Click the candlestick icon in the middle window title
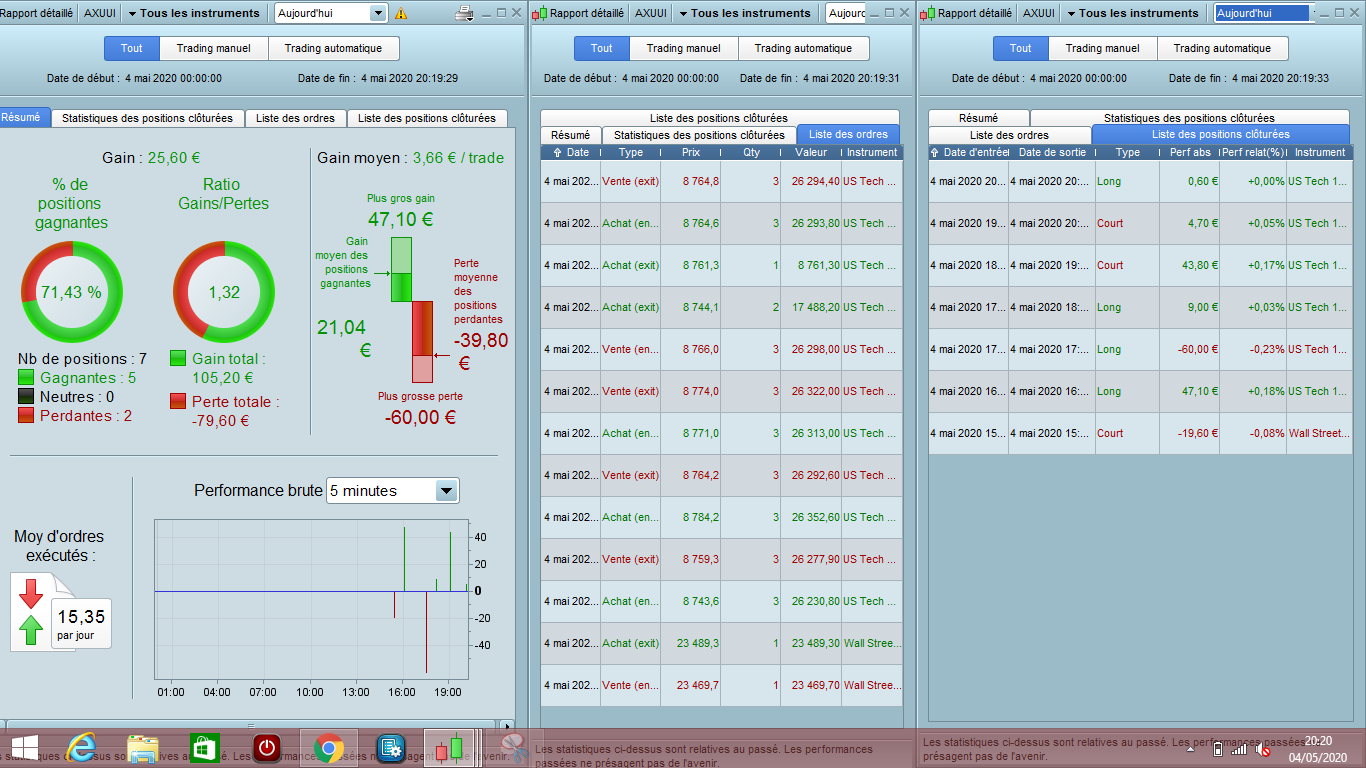This screenshot has height=768, width=1366. pyautogui.click(x=540, y=13)
